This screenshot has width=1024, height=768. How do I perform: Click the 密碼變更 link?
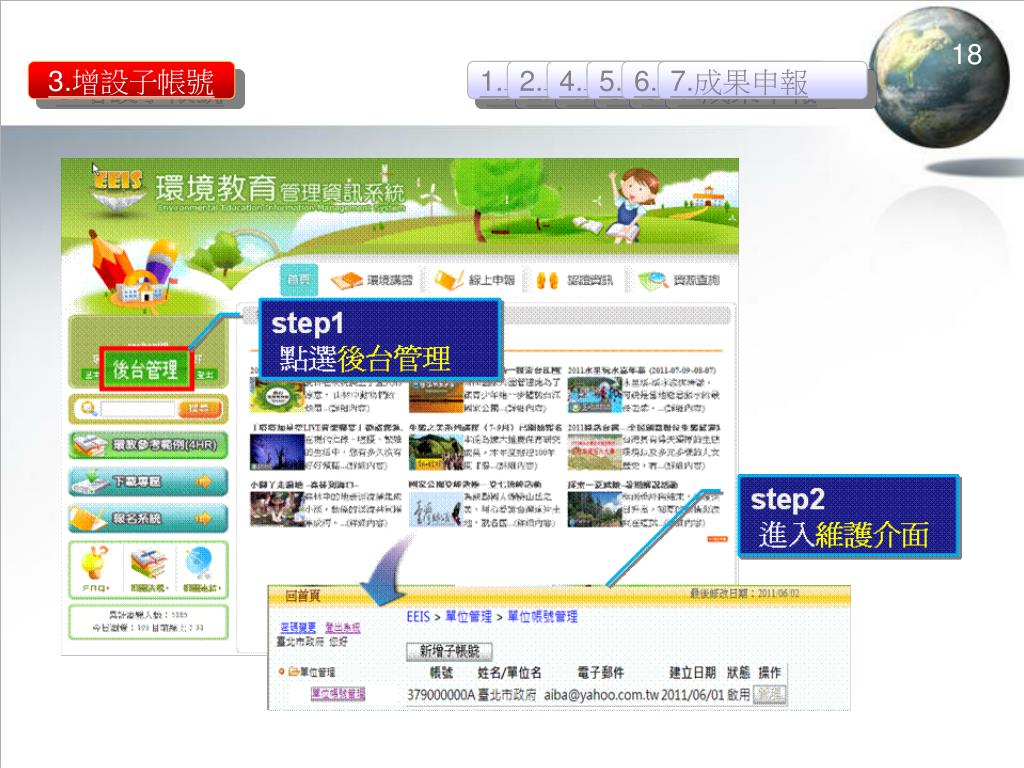(x=298, y=627)
